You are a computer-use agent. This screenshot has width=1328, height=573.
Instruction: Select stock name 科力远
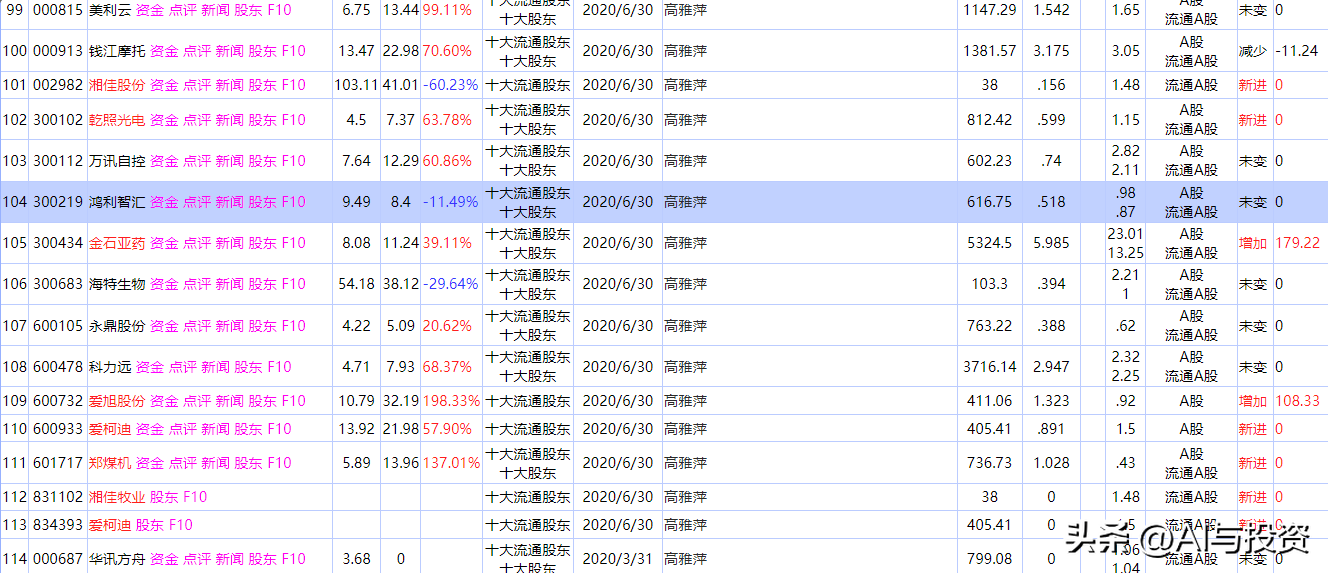click(110, 367)
